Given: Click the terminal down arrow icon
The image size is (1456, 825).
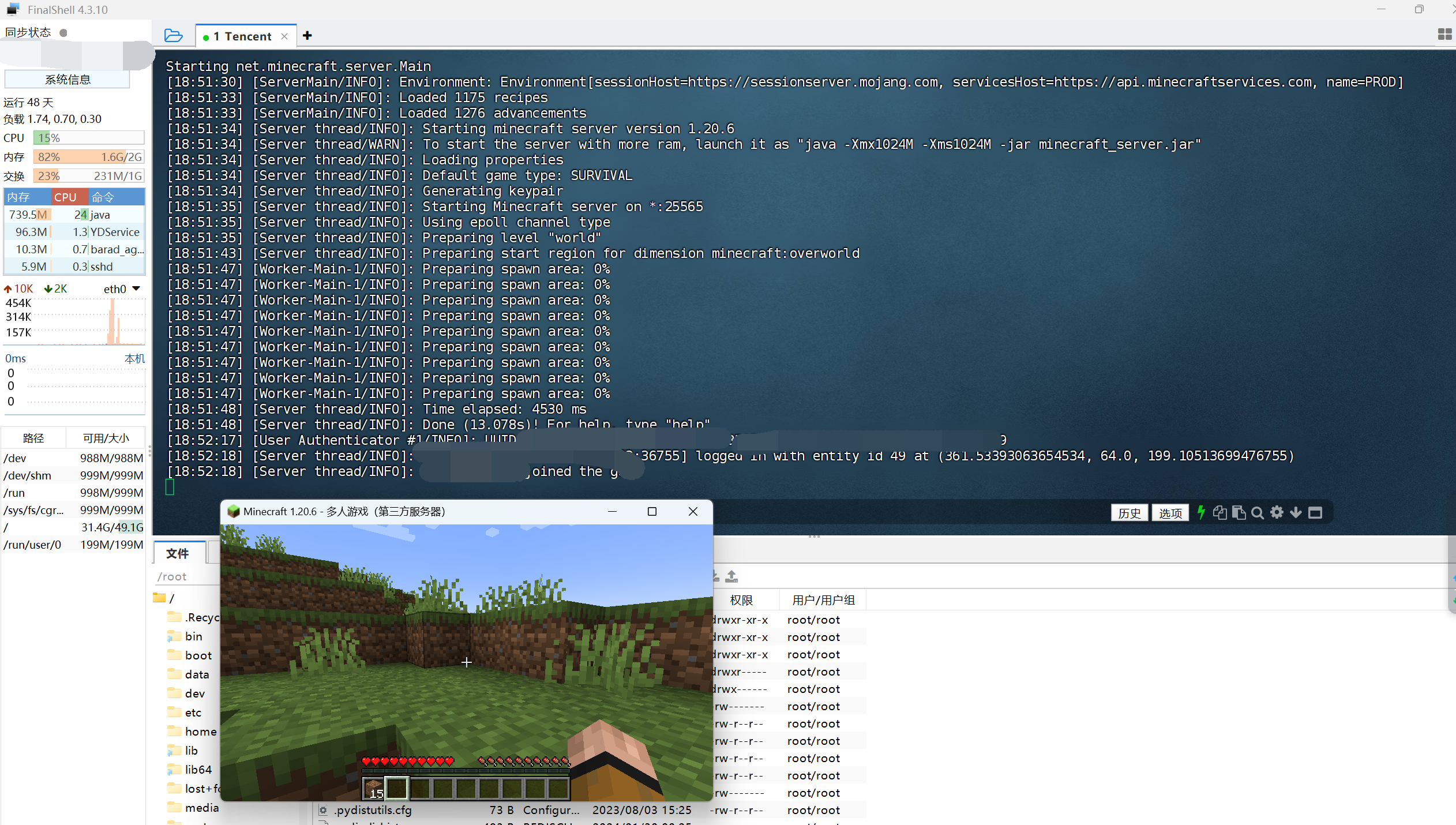Looking at the screenshot, I should point(1296,512).
